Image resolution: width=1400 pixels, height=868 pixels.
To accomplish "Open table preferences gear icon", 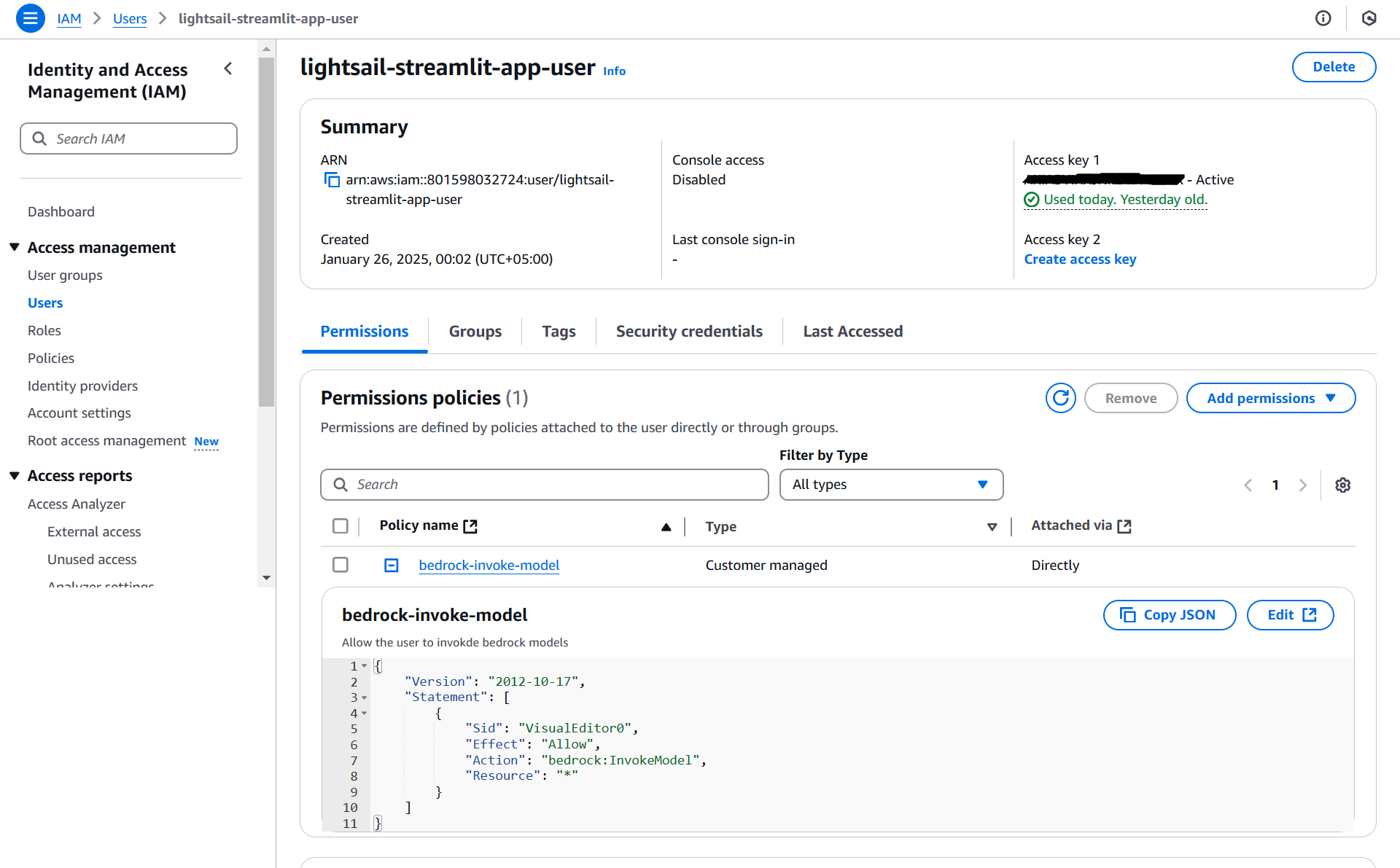I will pos(1342,485).
